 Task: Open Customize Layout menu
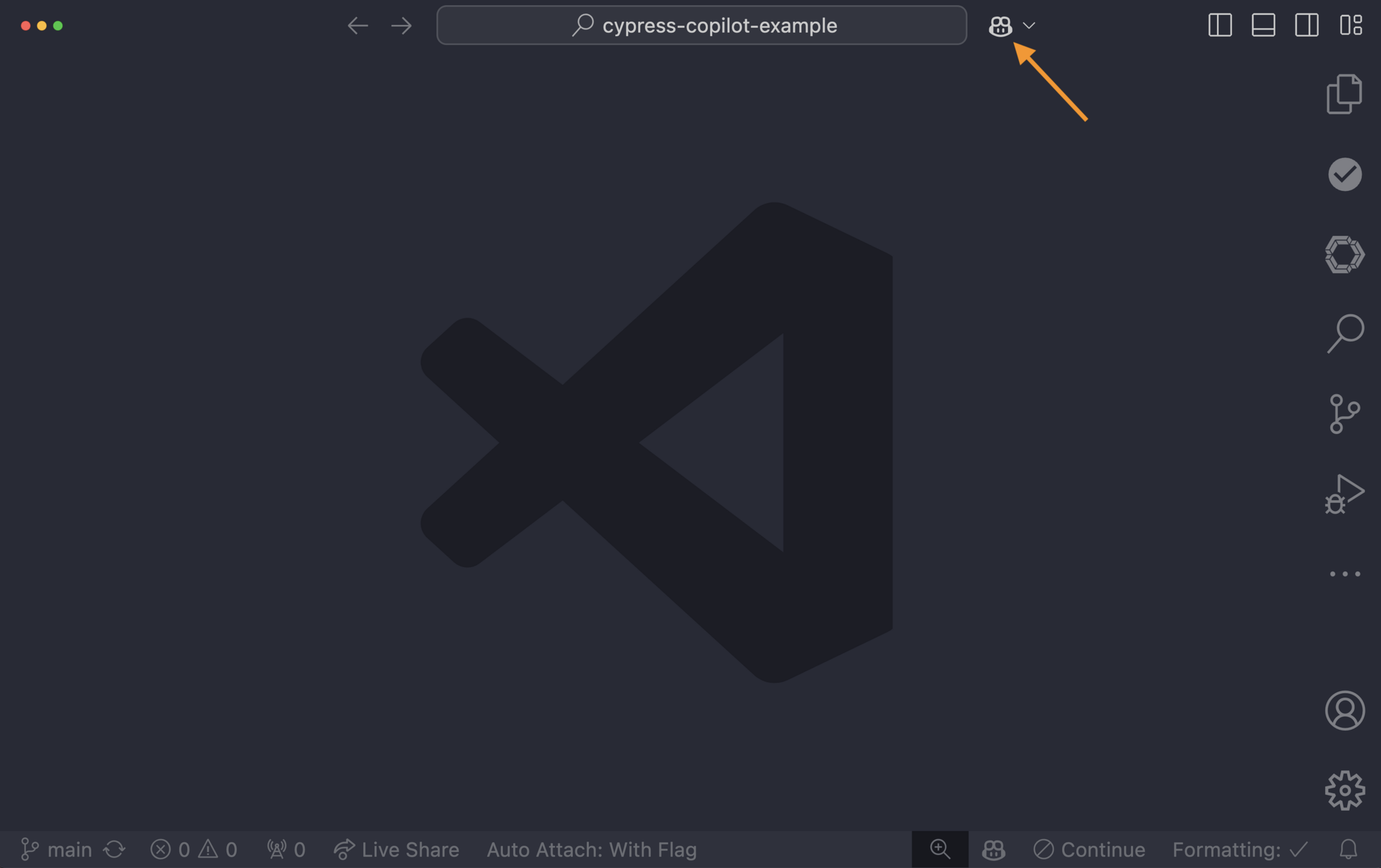coord(1351,26)
